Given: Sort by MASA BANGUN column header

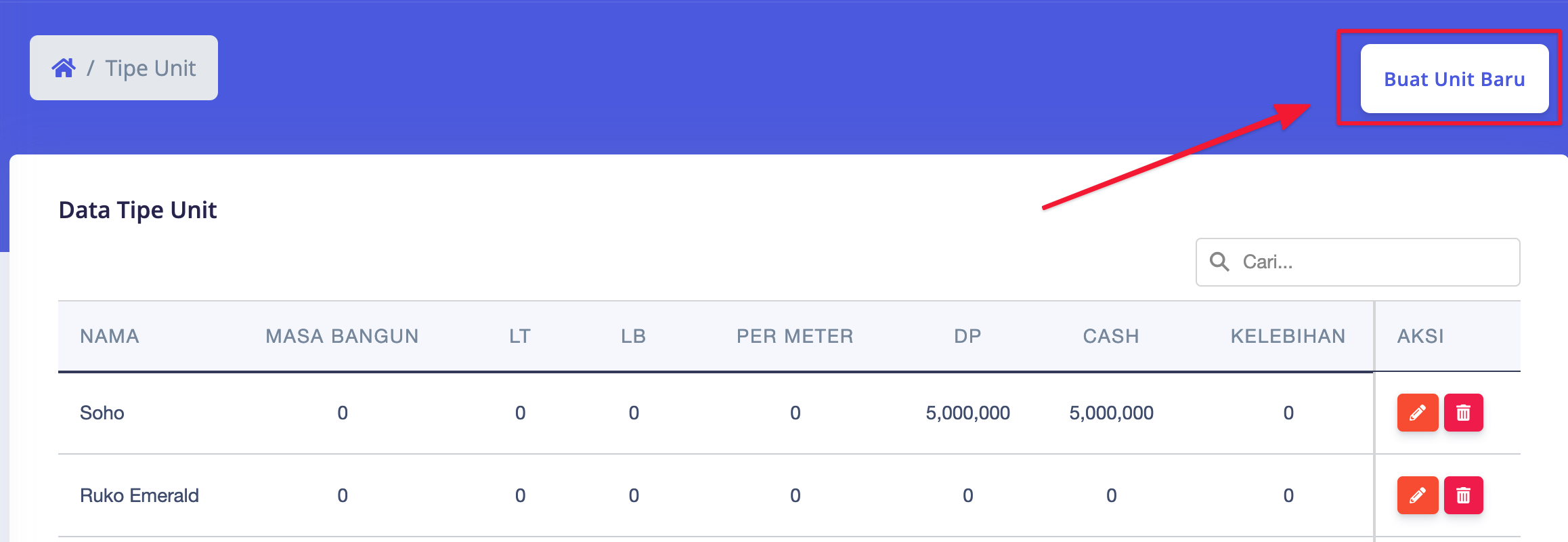Looking at the screenshot, I should 342,336.
